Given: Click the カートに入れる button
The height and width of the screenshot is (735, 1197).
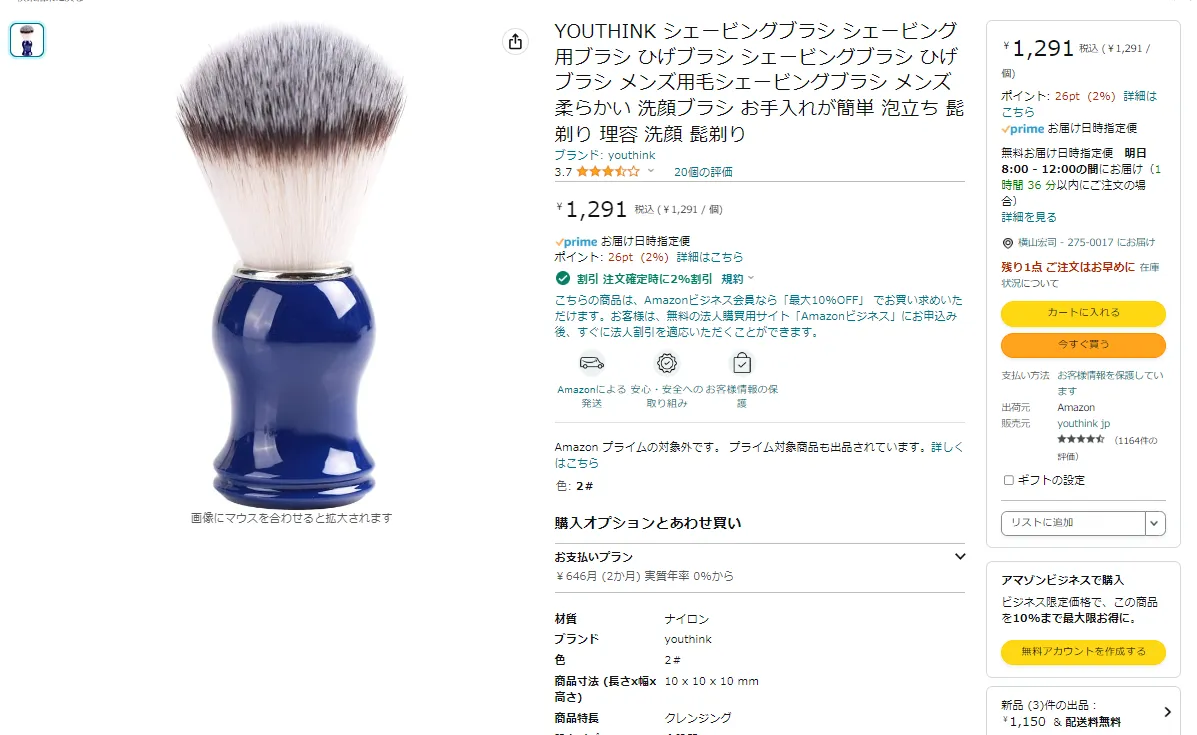Looking at the screenshot, I should [1082, 313].
